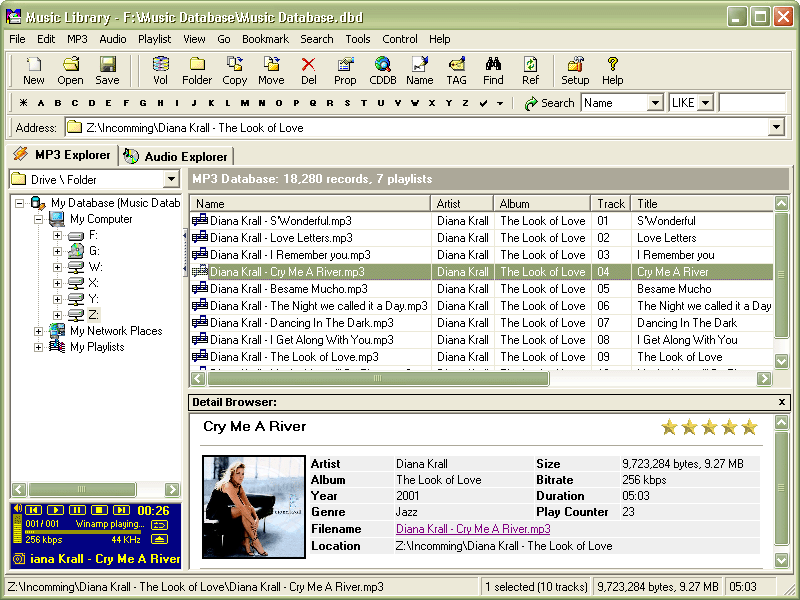Create a new database with New
The width and height of the screenshot is (800, 600).
pyautogui.click(x=34, y=70)
